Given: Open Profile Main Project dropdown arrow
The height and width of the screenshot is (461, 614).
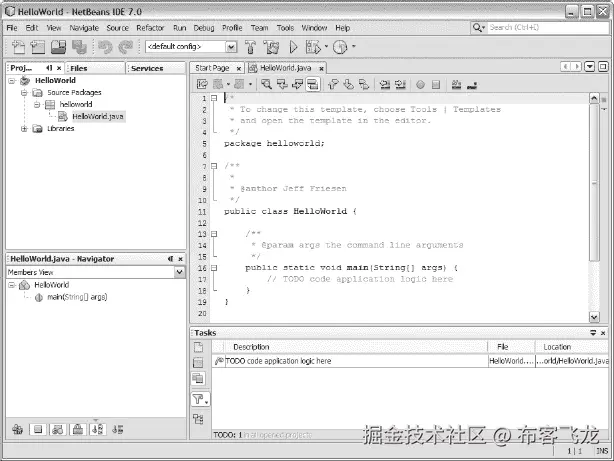Looking at the screenshot, I should [353, 46].
